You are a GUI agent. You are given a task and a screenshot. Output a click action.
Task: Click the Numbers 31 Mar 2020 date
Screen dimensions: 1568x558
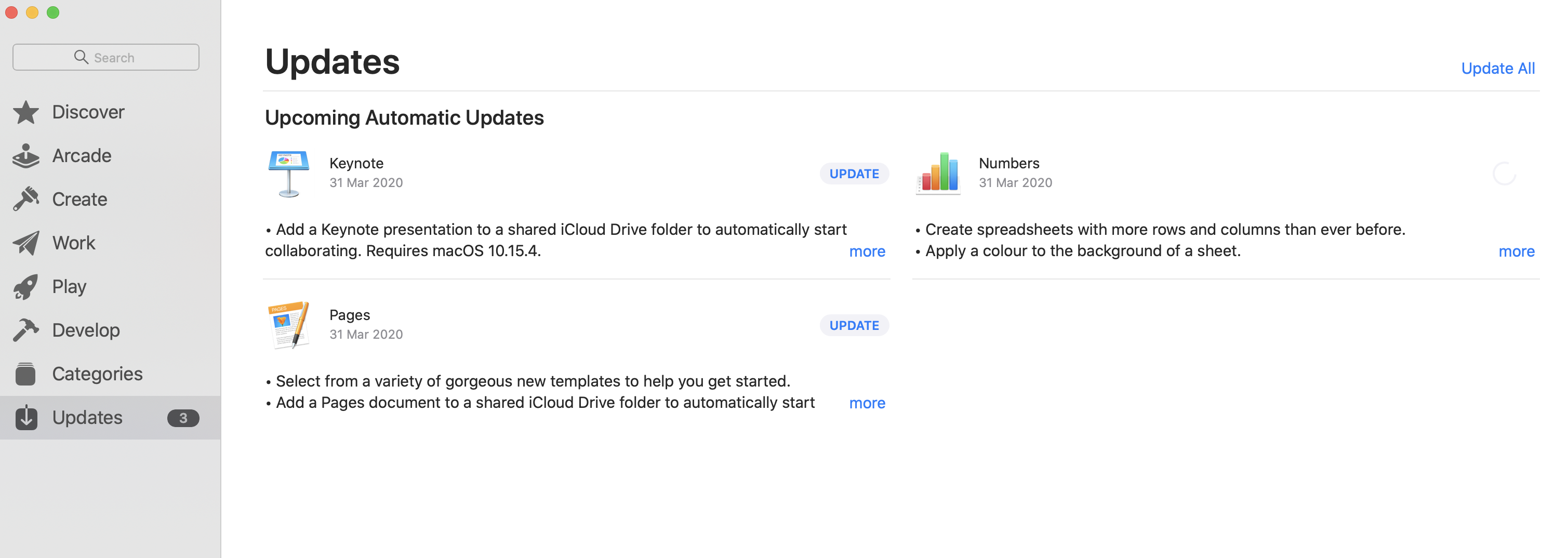[x=1015, y=182]
